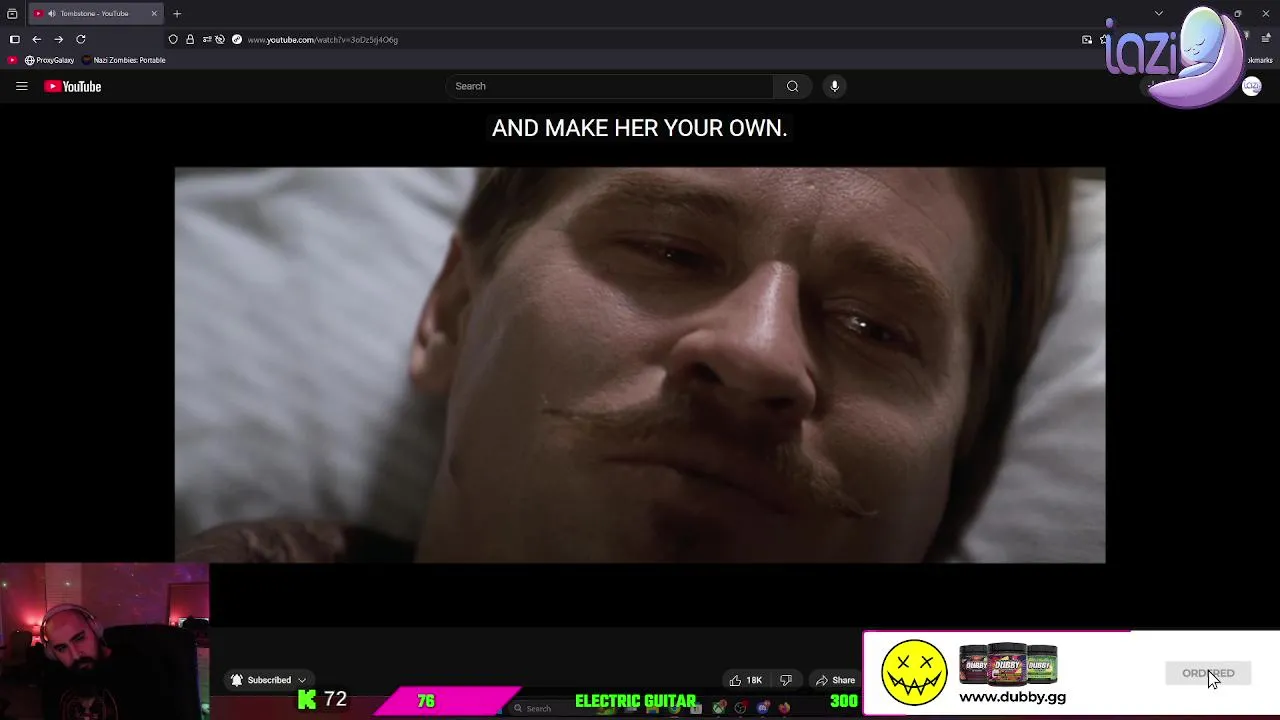Click the shield tracking protection icon
This screenshot has width=1280, height=720.
[x=173, y=39]
